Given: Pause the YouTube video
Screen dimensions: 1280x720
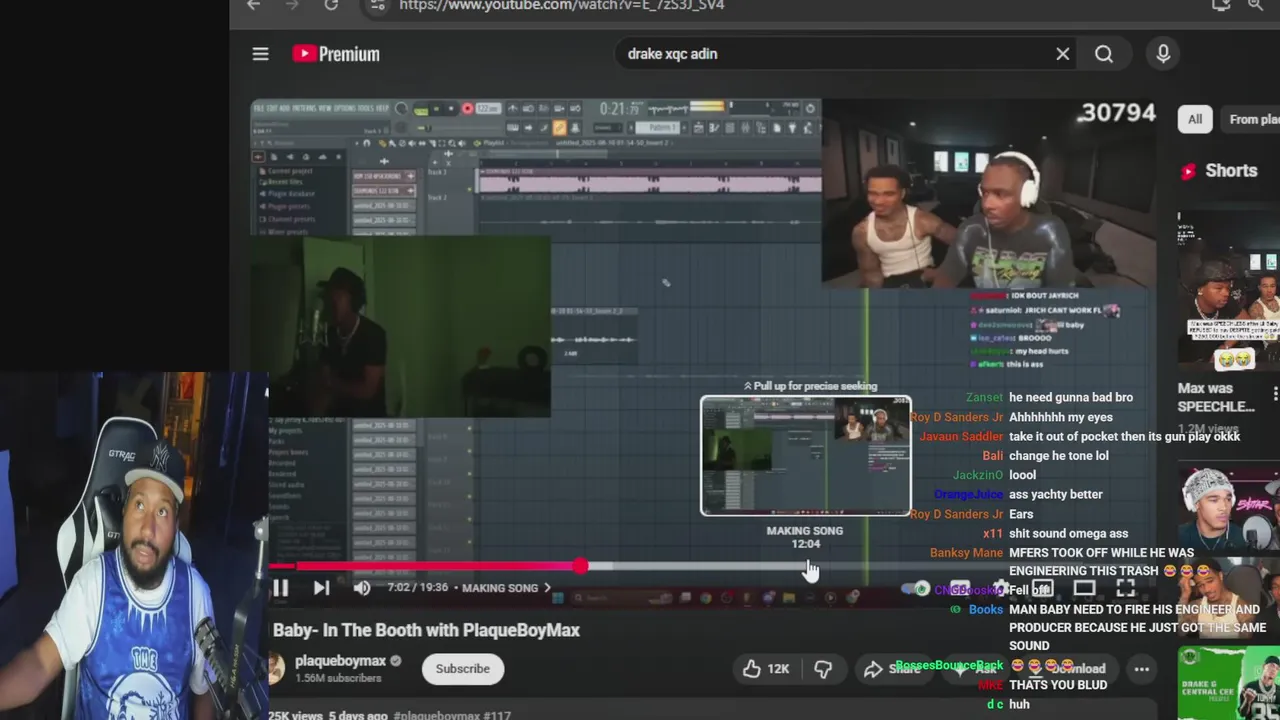Looking at the screenshot, I should 281,588.
